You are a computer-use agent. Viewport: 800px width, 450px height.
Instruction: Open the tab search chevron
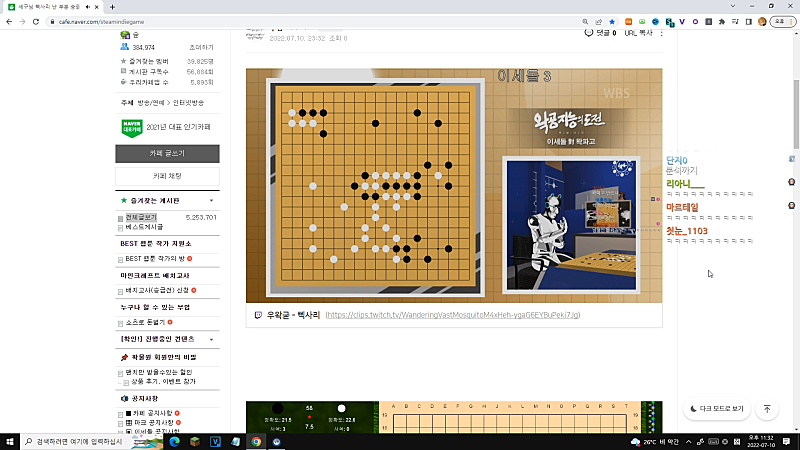(733, 7)
